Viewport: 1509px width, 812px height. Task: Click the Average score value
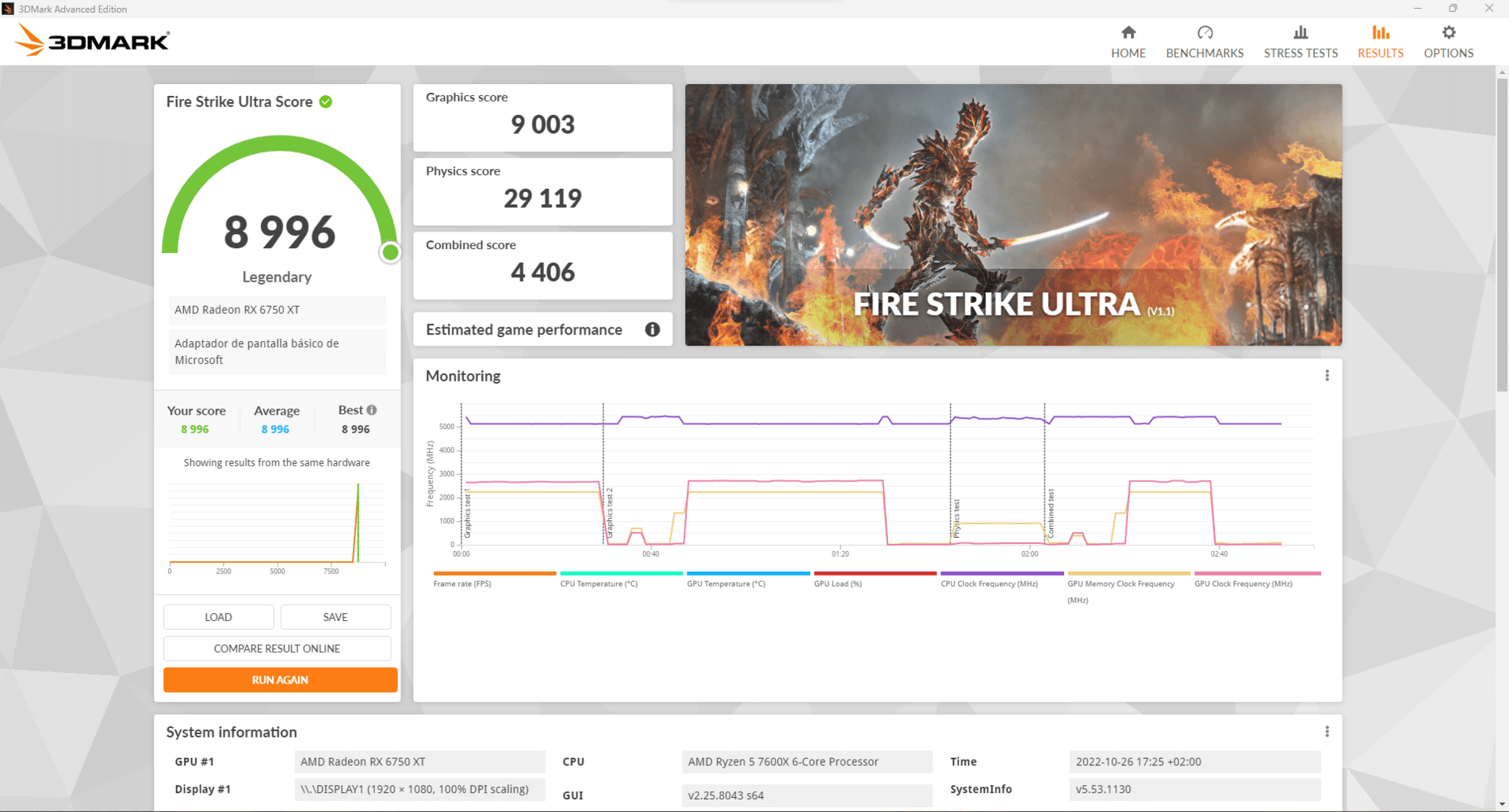275,429
